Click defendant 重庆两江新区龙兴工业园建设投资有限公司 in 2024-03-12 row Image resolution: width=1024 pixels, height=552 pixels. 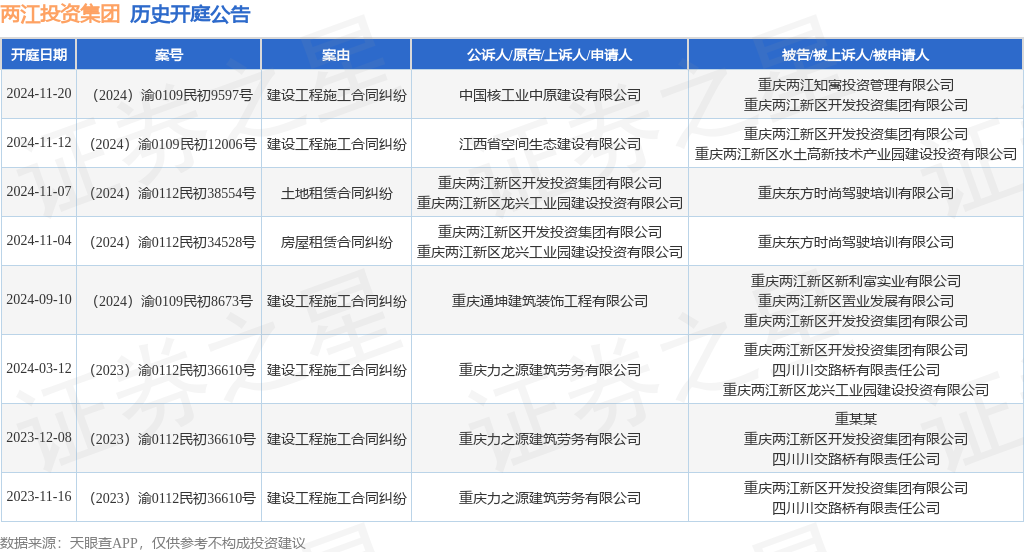(x=856, y=390)
